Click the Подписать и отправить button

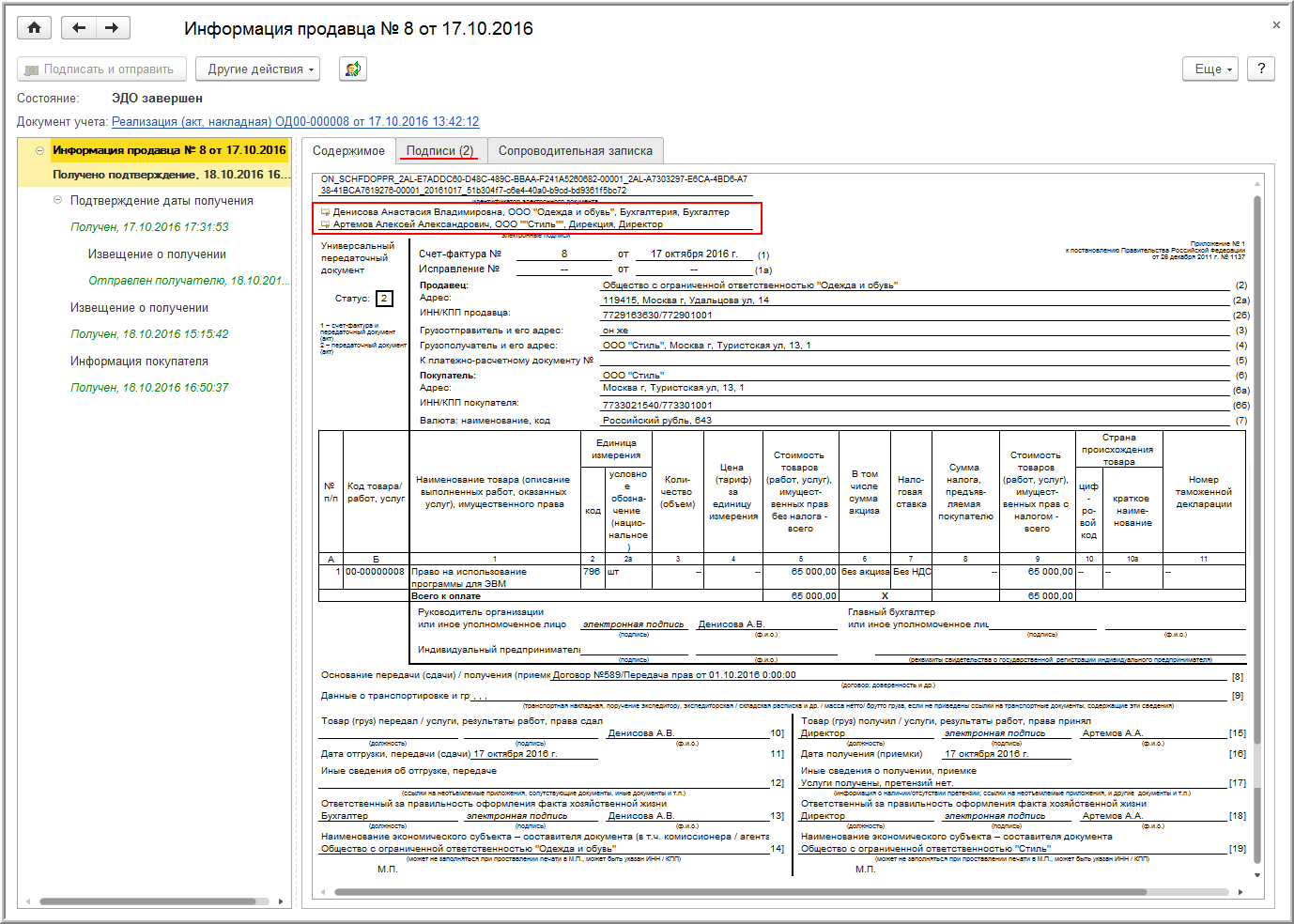pyautogui.click(x=100, y=69)
